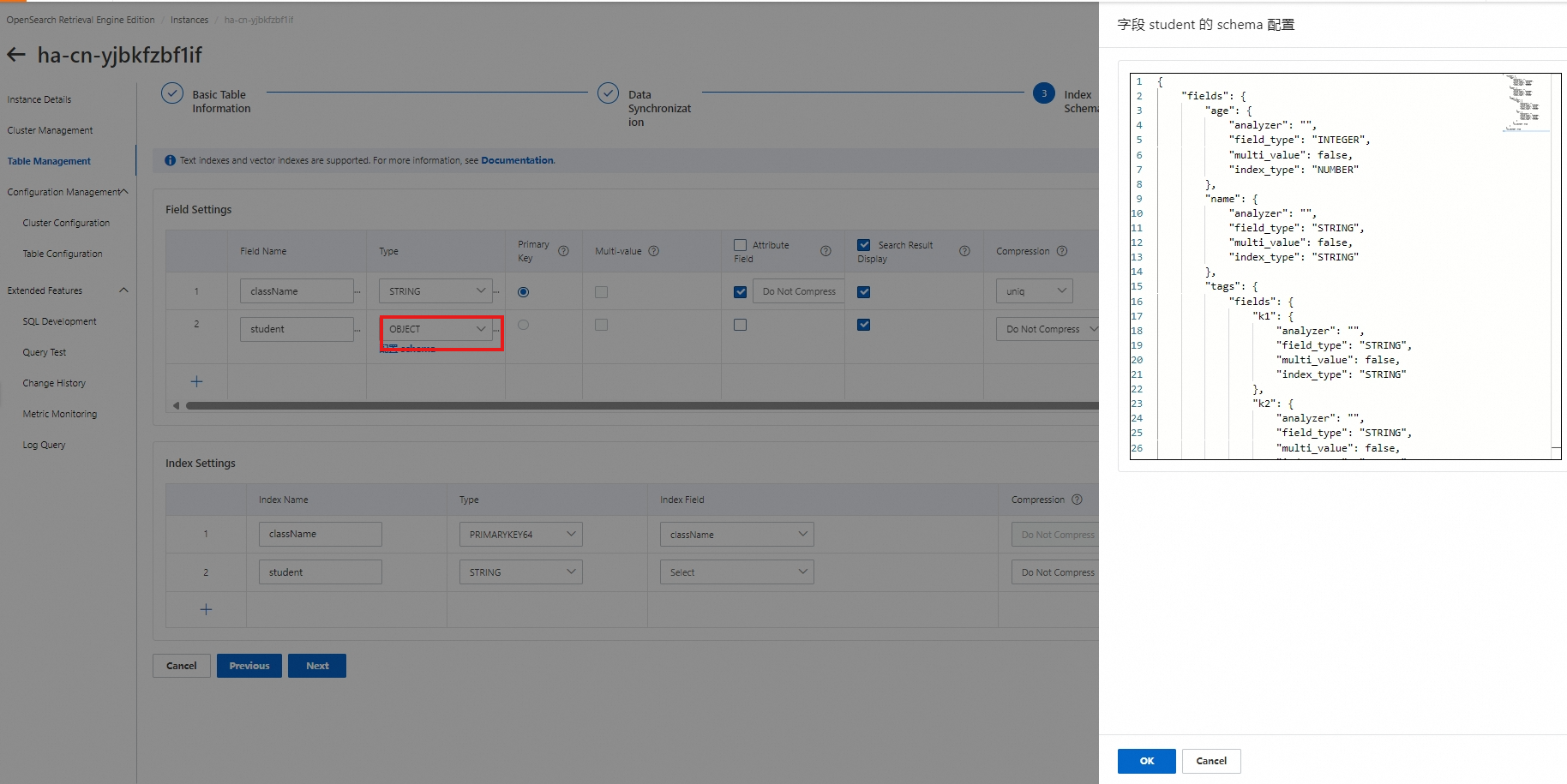Viewport: 1567px width, 784px height.
Task: Open Table Management in the sidebar
Action: tap(49, 161)
